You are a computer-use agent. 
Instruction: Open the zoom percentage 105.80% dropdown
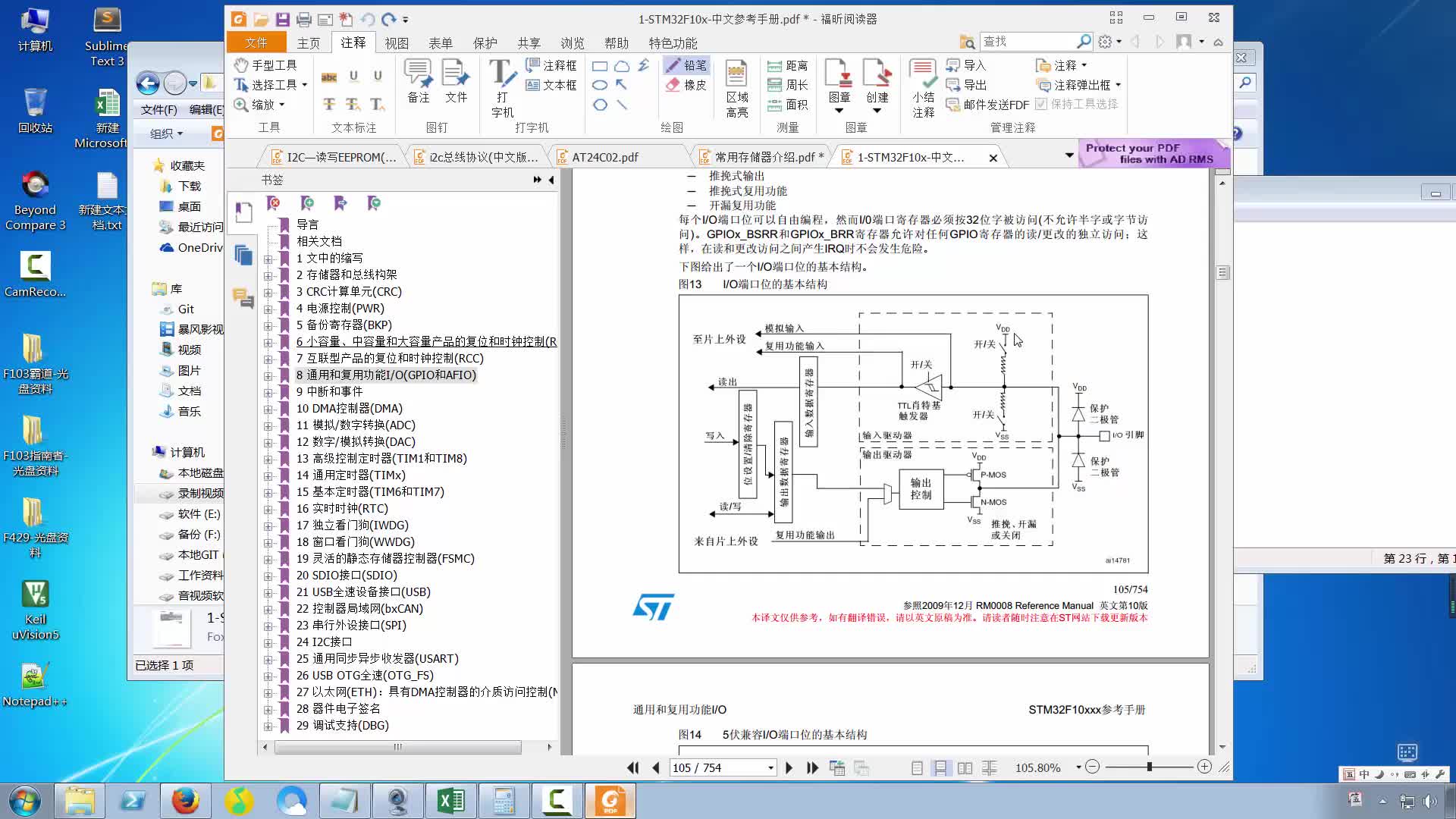pyautogui.click(x=1078, y=767)
